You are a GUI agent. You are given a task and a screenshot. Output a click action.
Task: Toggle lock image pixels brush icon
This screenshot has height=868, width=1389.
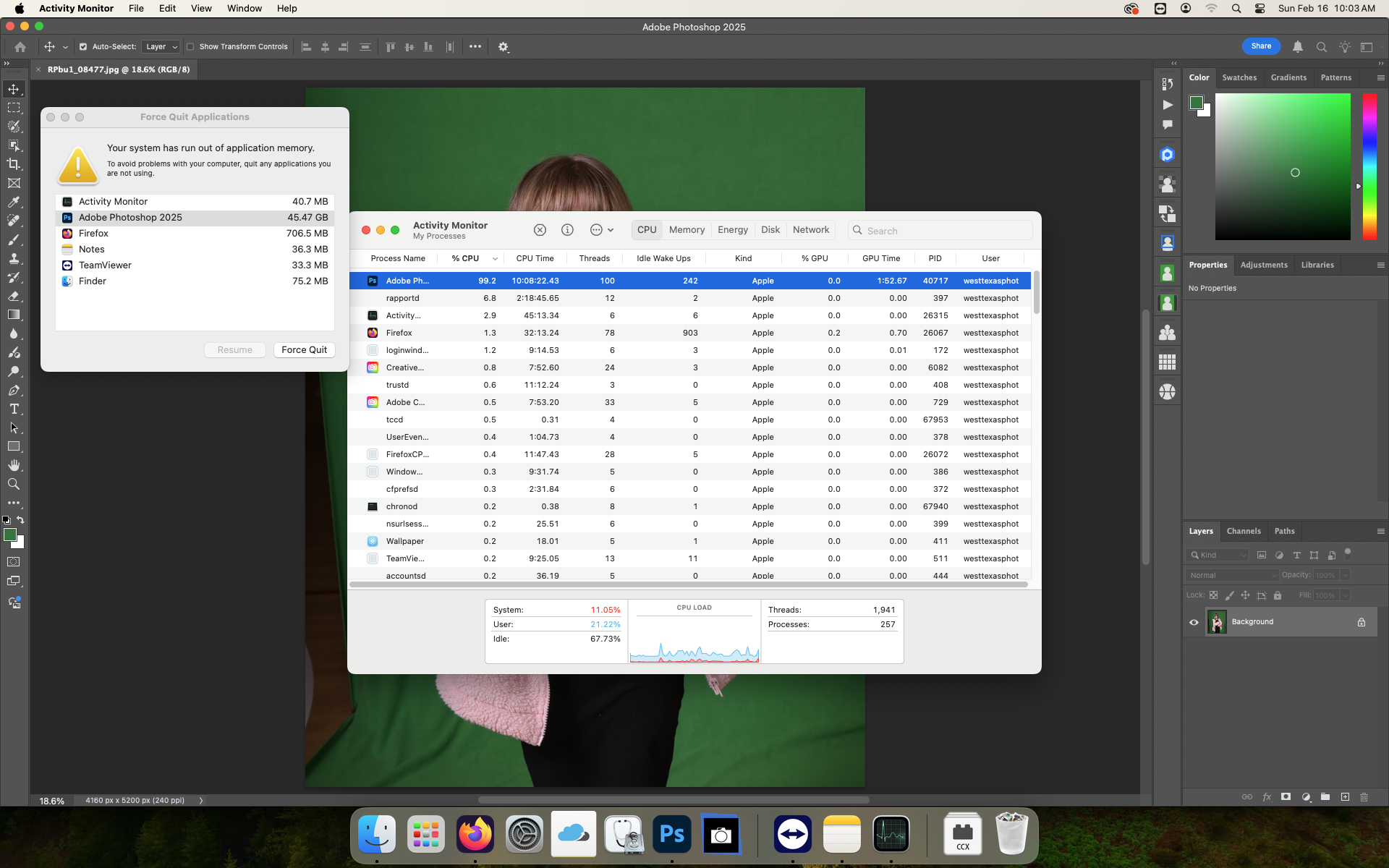[x=1229, y=595]
